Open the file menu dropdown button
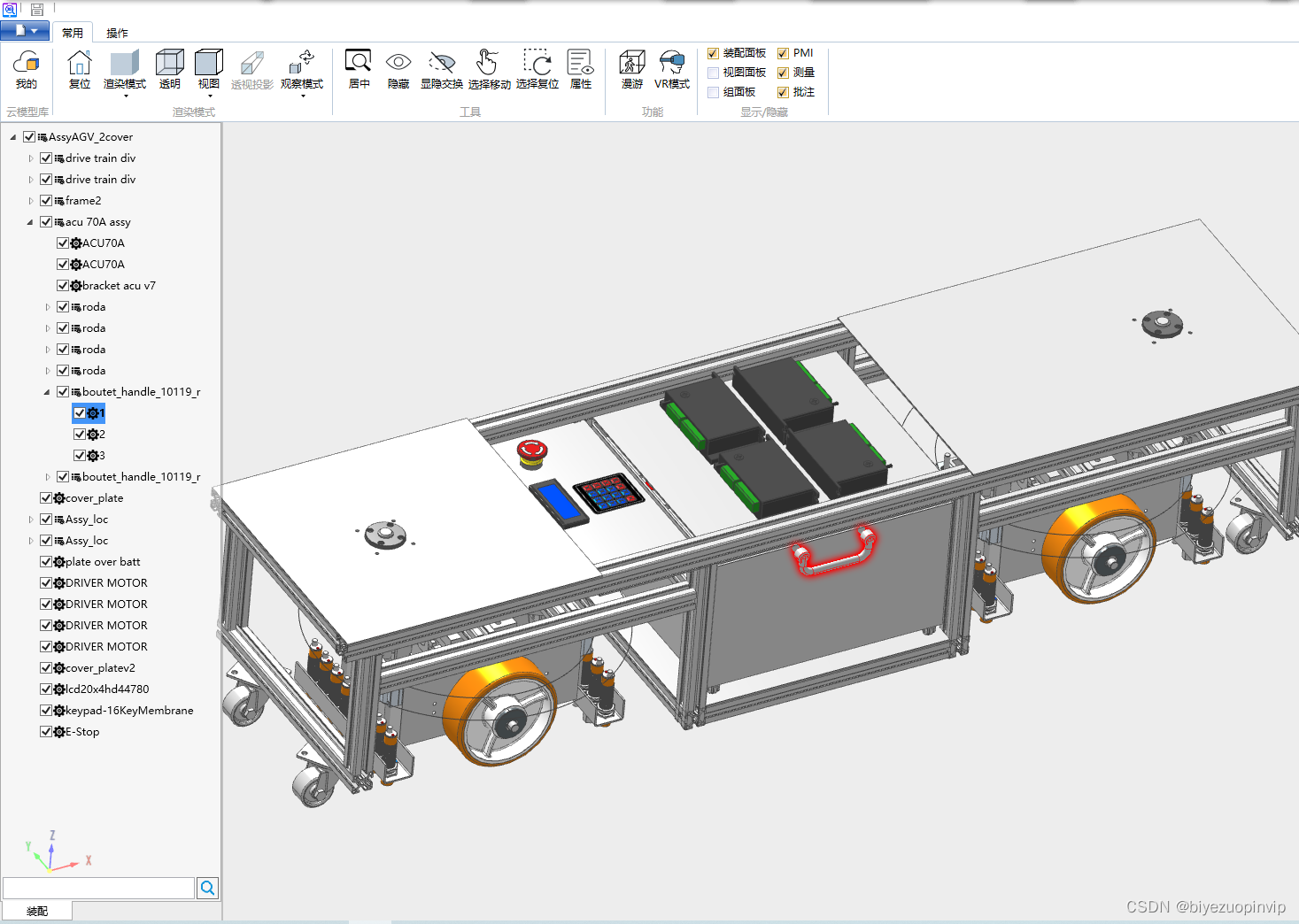Image resolution: width=1299 pixels, height=924 pixels. coord(25,31)
